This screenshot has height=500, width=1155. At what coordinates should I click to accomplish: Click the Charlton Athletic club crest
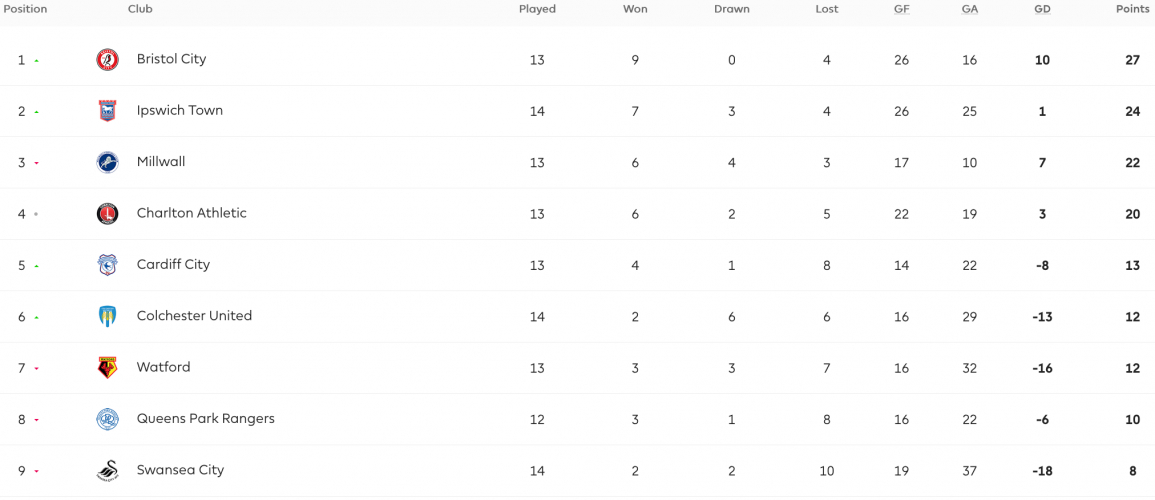coord(108,214)
